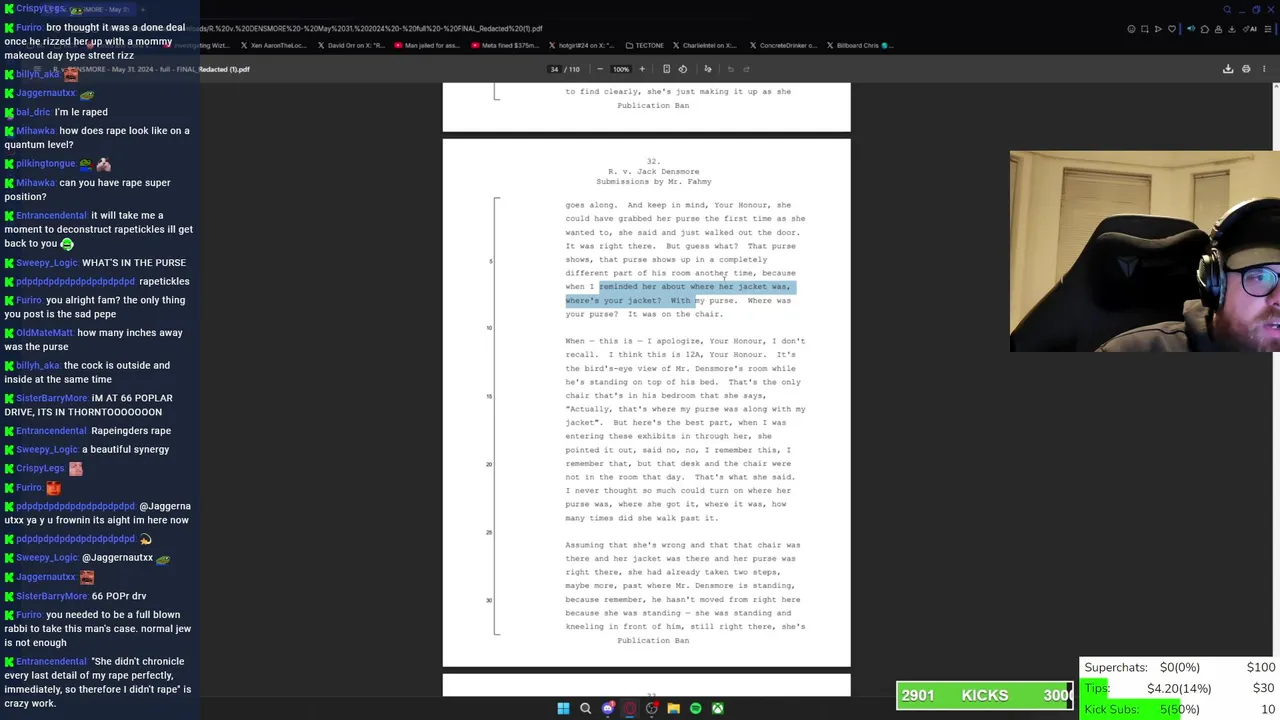The height and width of the screenshot is (720, 1280).
Task: Take a snapshot with the browser capture icon
Action: 1145,29
